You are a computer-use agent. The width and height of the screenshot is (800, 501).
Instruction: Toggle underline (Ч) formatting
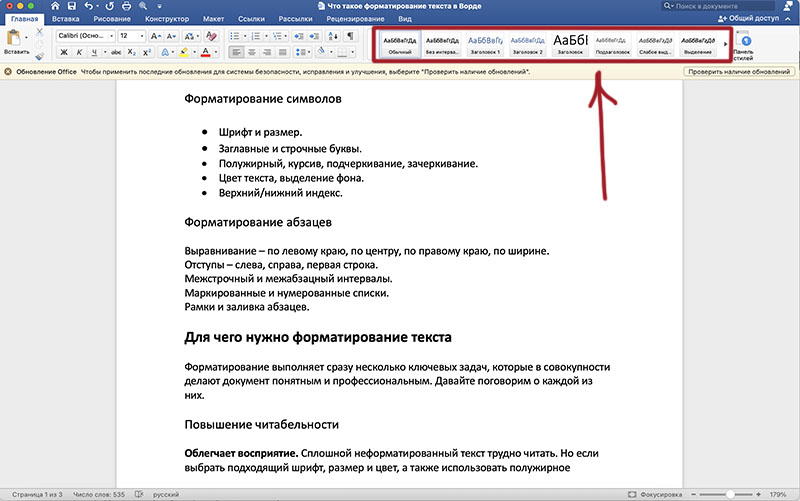pyautogui.click(x=94, y=52)
